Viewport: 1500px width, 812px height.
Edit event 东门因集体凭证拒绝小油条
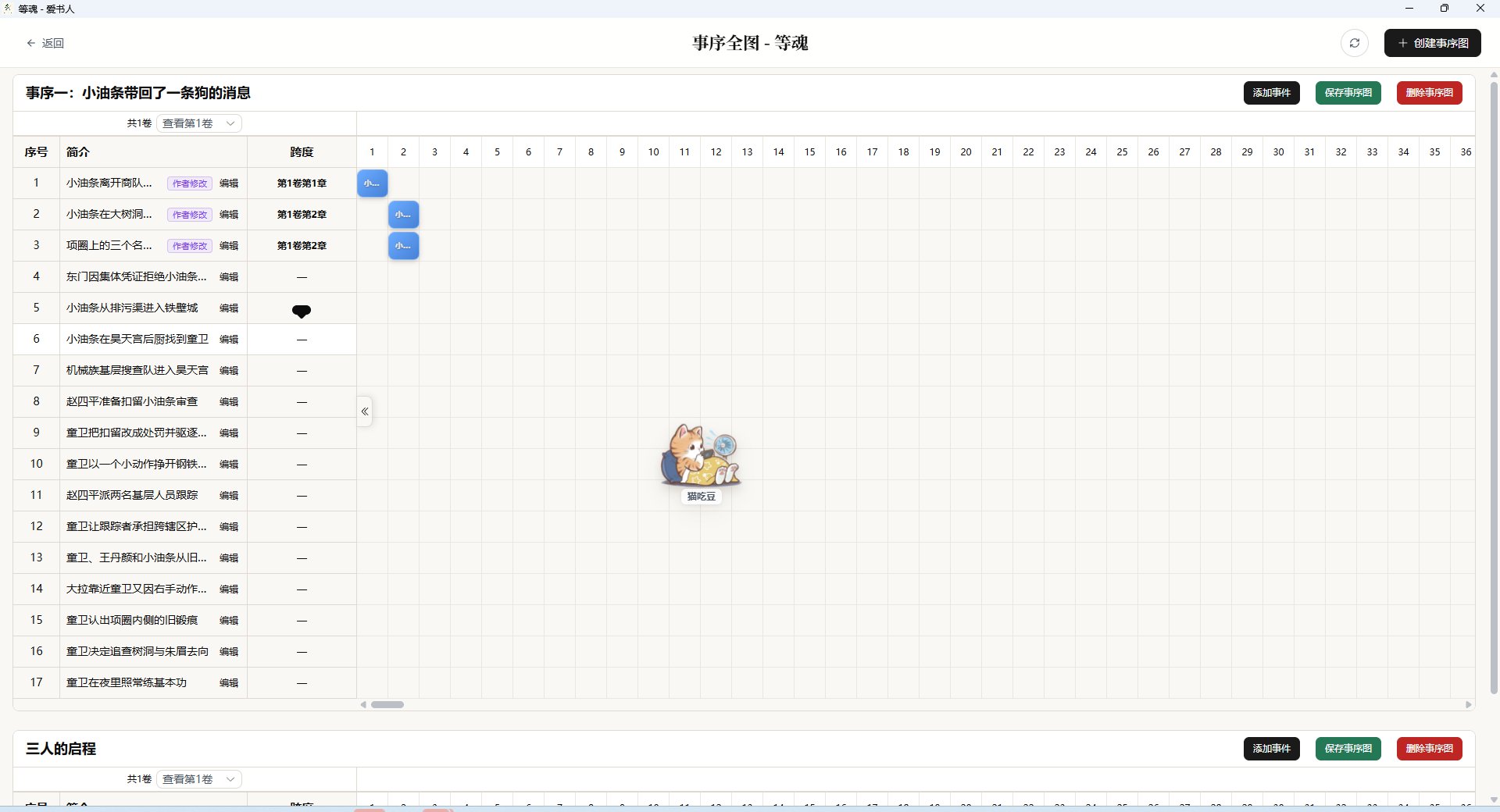tap(229, 277)
